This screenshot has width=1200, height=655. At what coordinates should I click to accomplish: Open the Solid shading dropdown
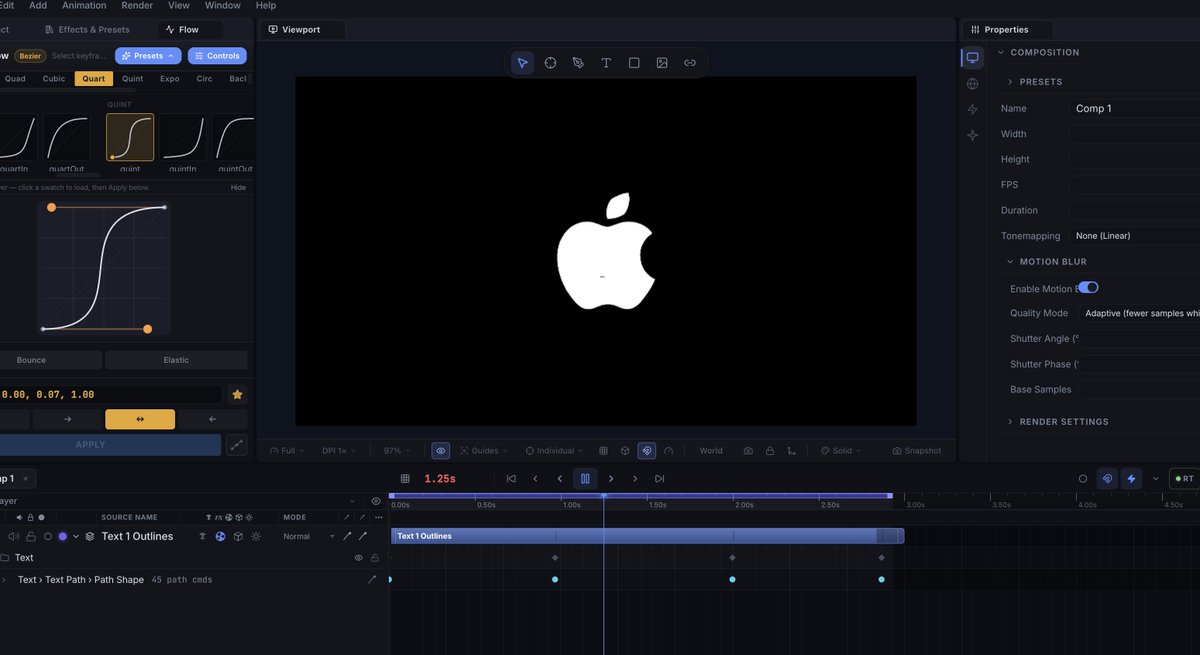[841, 451]
